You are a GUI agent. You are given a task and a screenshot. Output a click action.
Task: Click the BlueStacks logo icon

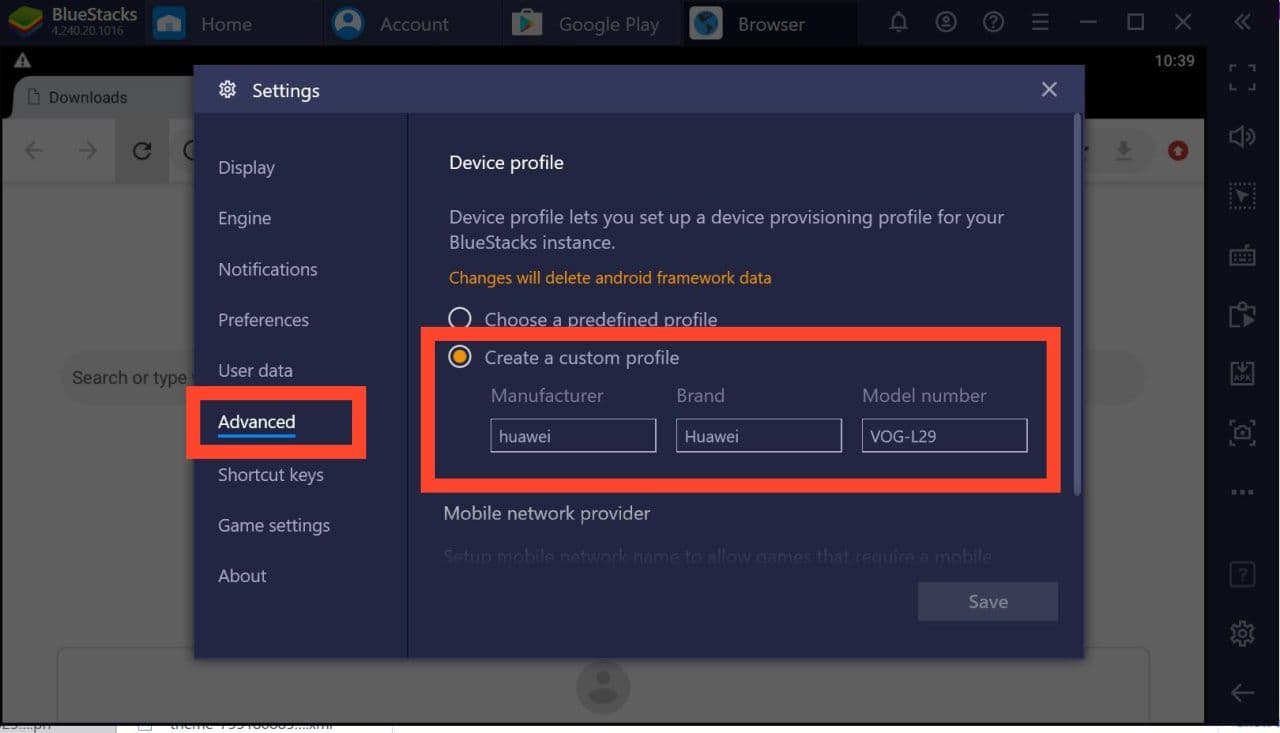tap(25, 22)
